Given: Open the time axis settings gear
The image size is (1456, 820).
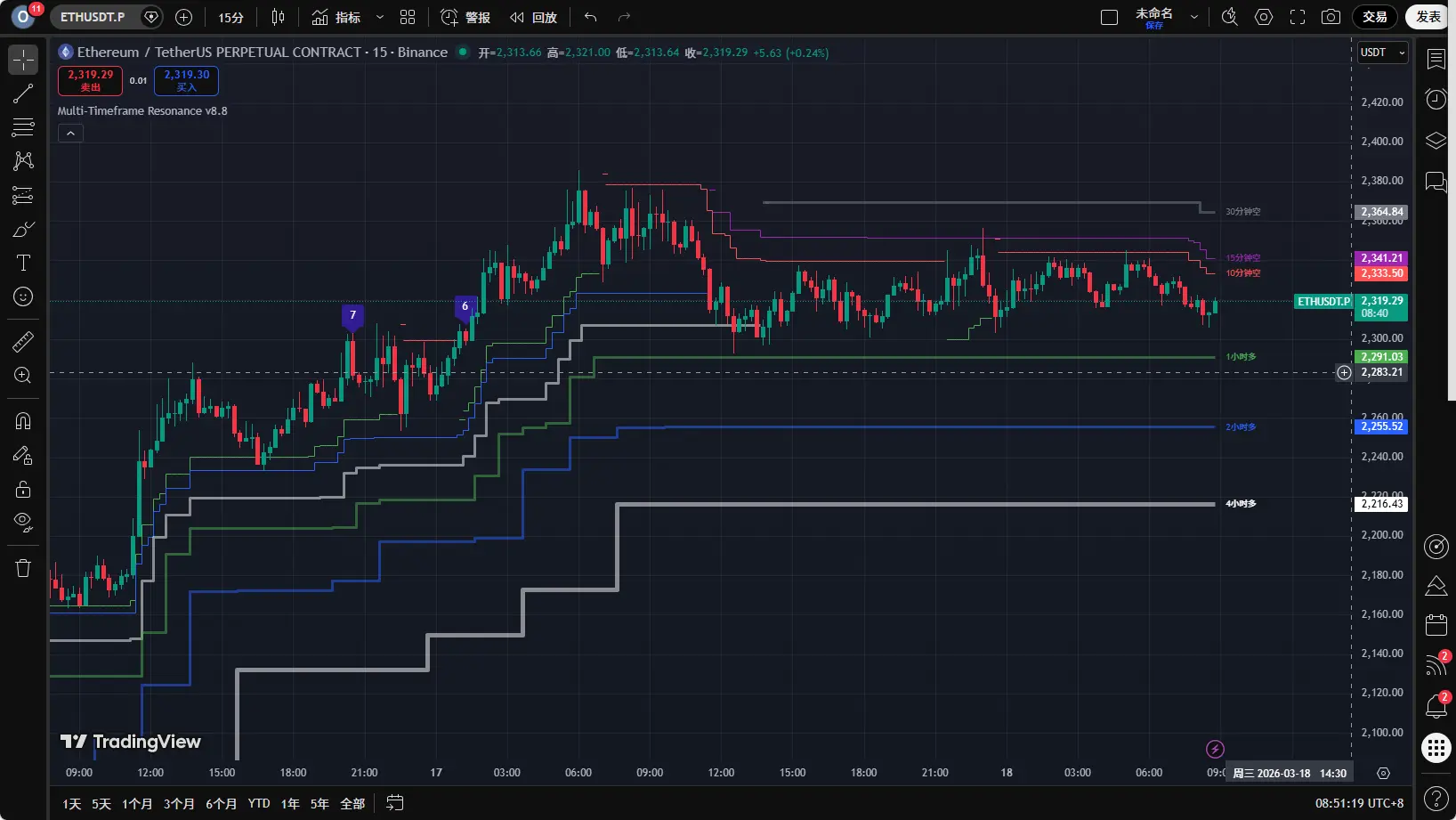Looking at the screenshot, I should [1383, 773].
